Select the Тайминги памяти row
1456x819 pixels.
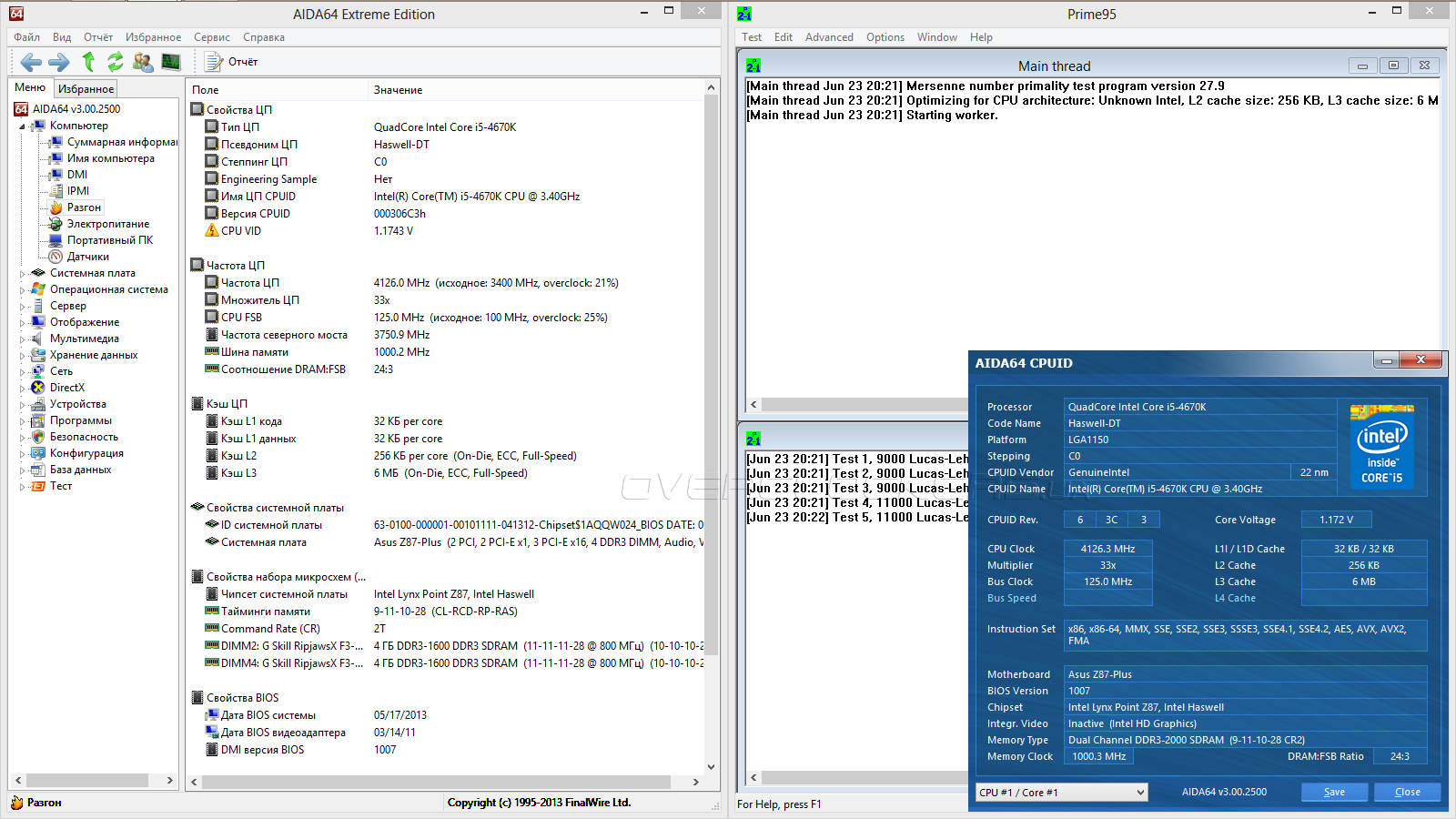446,612
